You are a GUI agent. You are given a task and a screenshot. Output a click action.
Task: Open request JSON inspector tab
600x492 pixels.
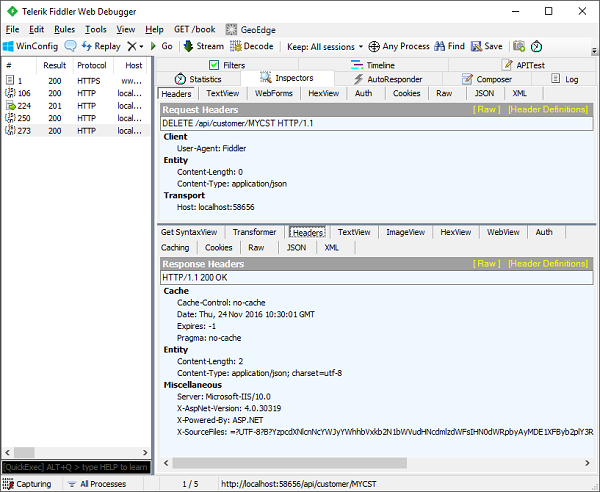tap(484, 93)
